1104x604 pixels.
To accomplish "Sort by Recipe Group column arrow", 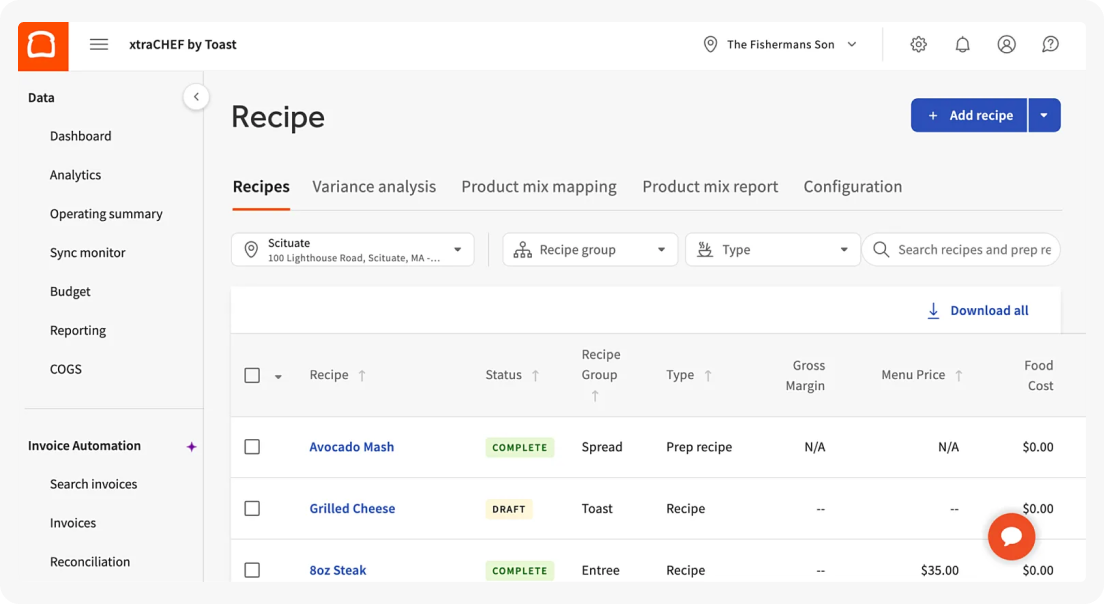I will coord(595,396).
